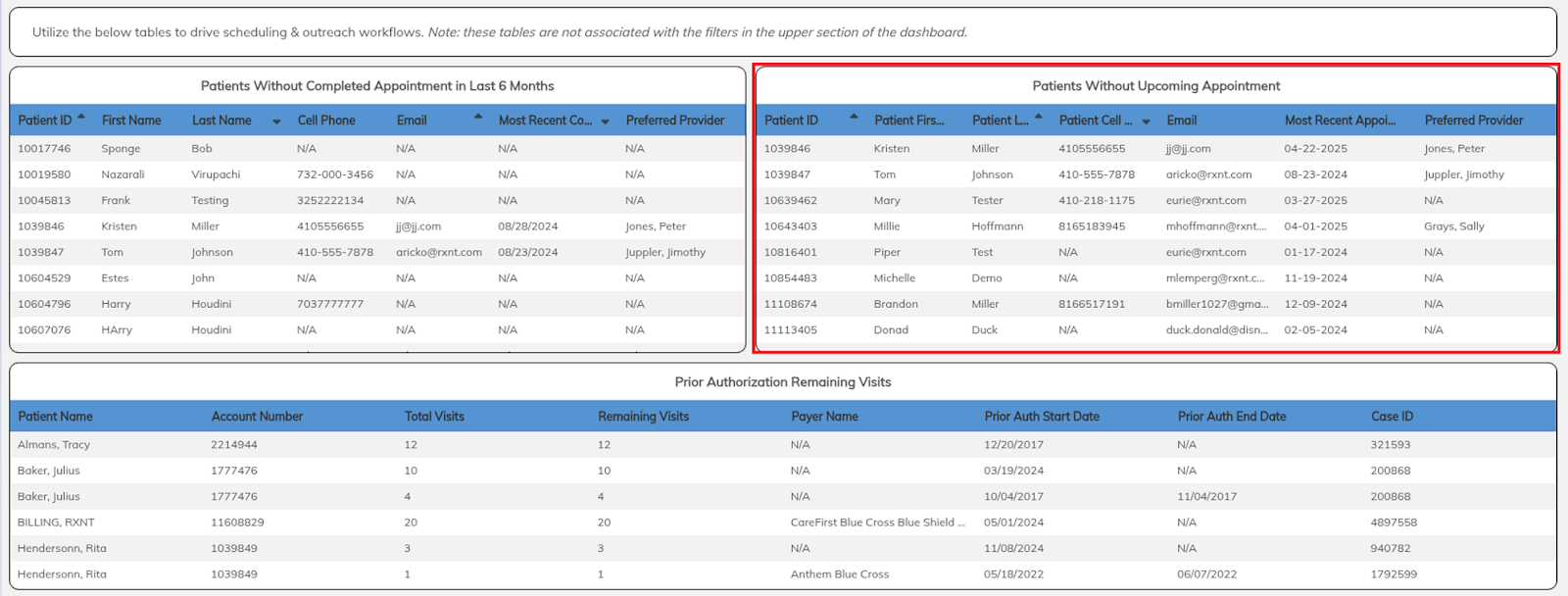Click 'Michelle' first name cell

pos(895,278)
